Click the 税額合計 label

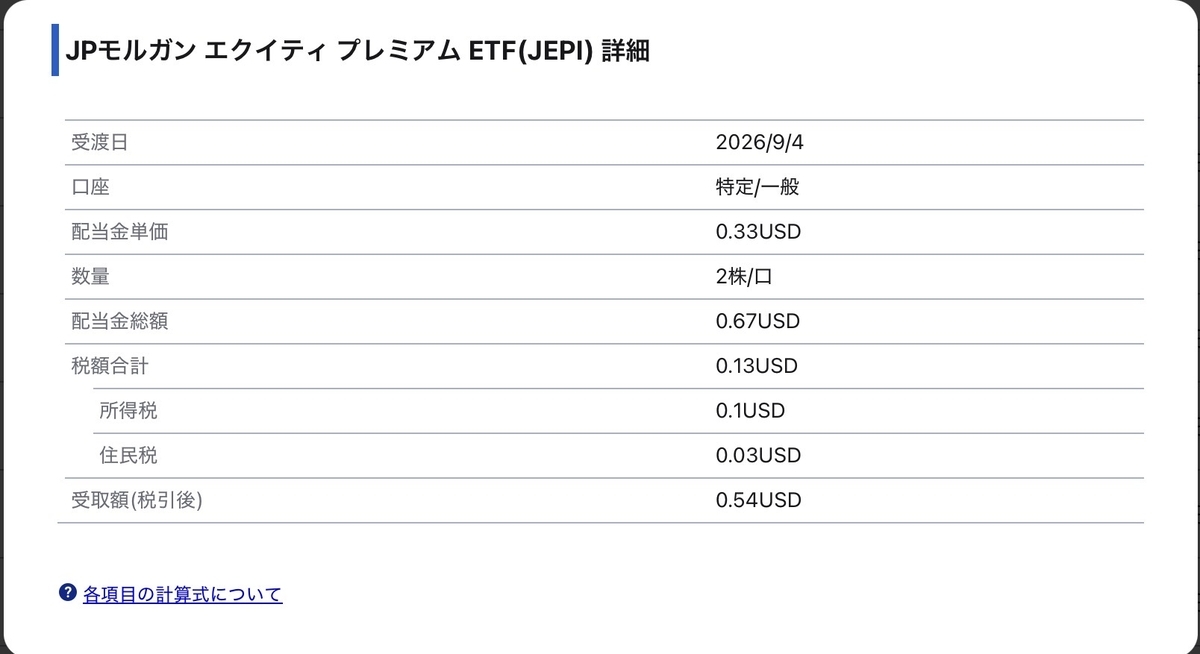tap(109, 366)
